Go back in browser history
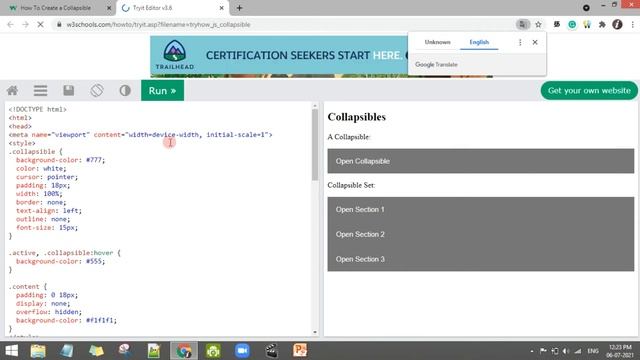Image resolution: width=640 pixels, height=360 pixels. point(11,24)
